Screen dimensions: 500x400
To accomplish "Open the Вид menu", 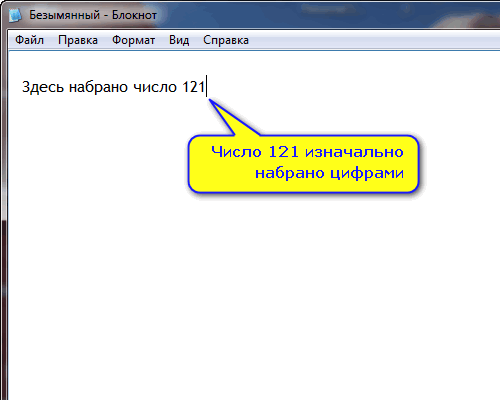I will [179, 40].
